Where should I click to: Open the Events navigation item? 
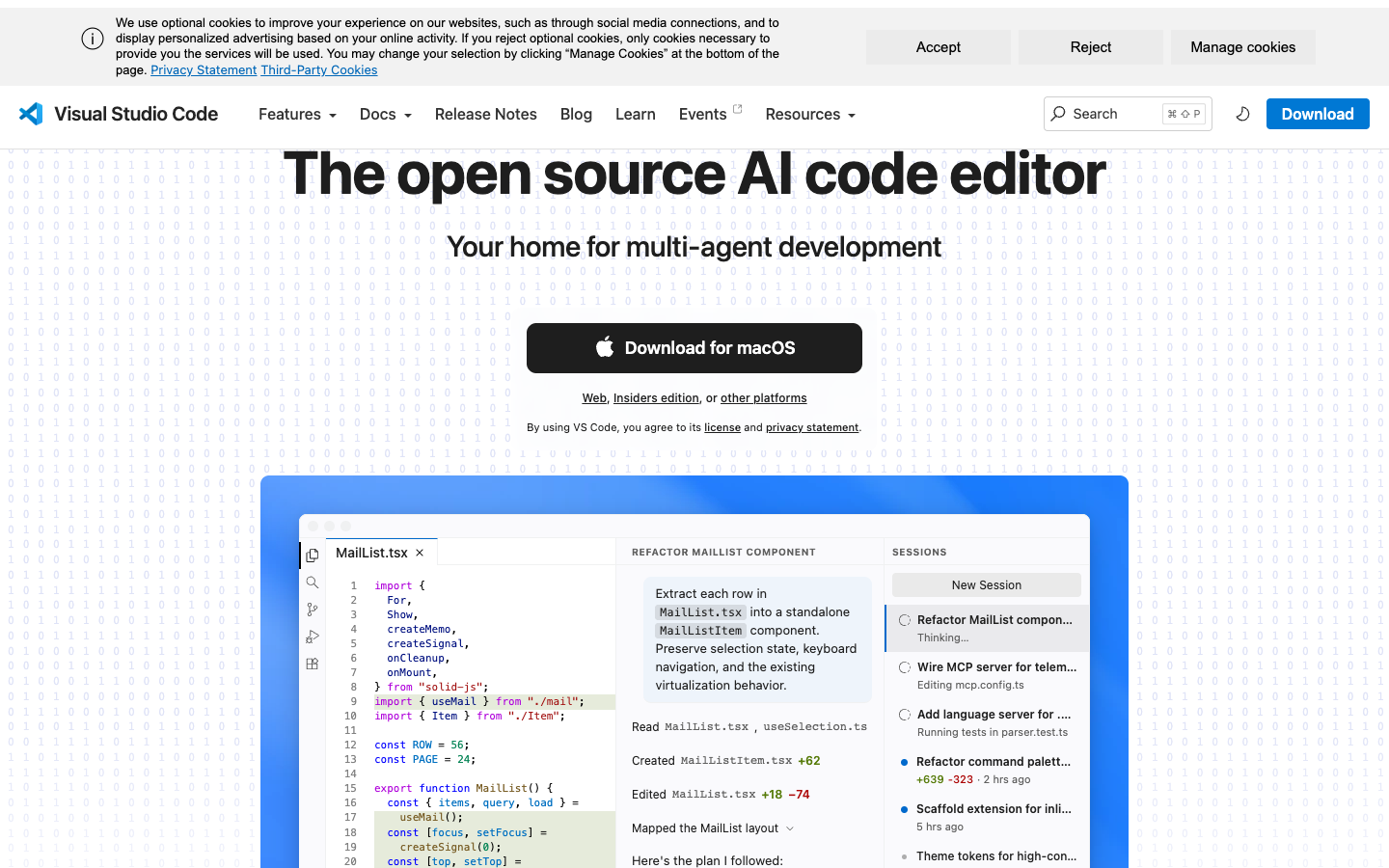point(702,114)
